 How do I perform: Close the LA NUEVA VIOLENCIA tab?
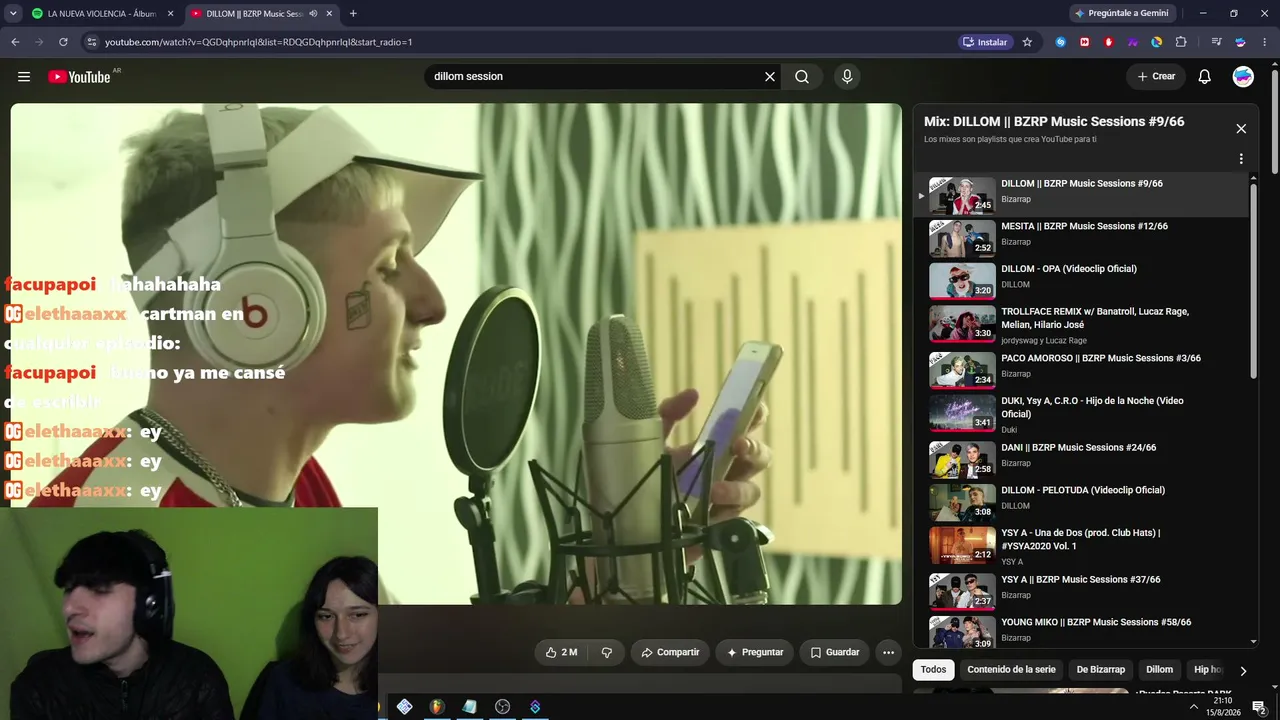point(171,14)
